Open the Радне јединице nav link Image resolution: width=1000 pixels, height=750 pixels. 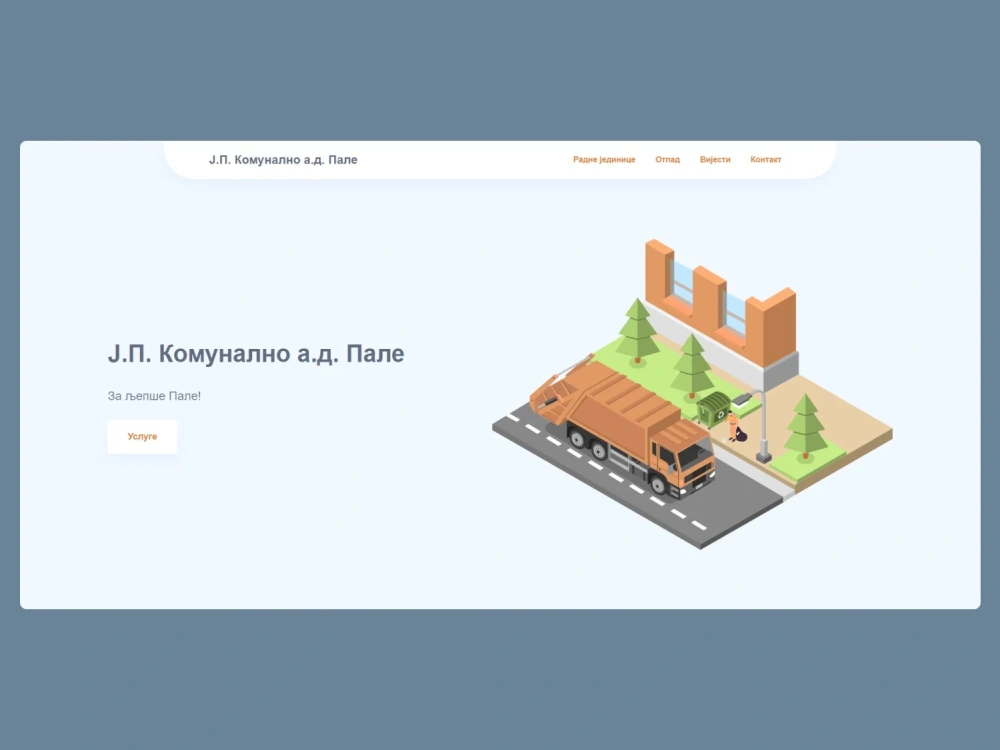tap(604, 159)
